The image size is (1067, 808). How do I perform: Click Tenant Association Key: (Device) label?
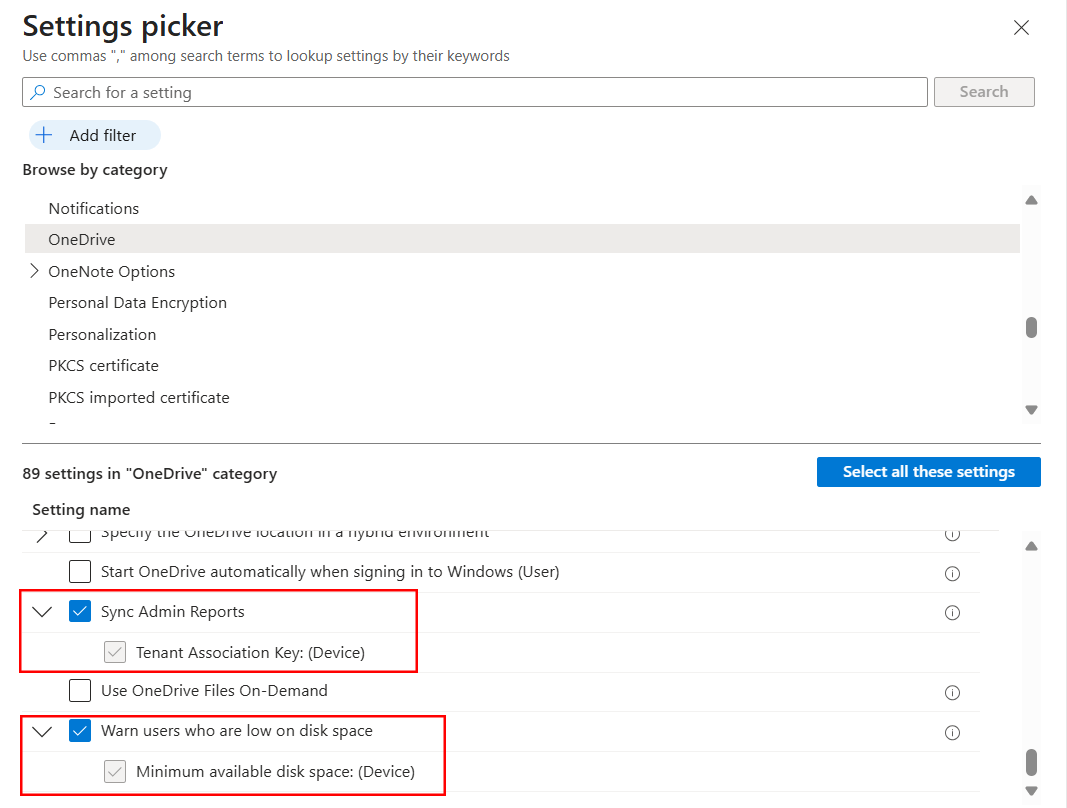(x=250, y=653)
